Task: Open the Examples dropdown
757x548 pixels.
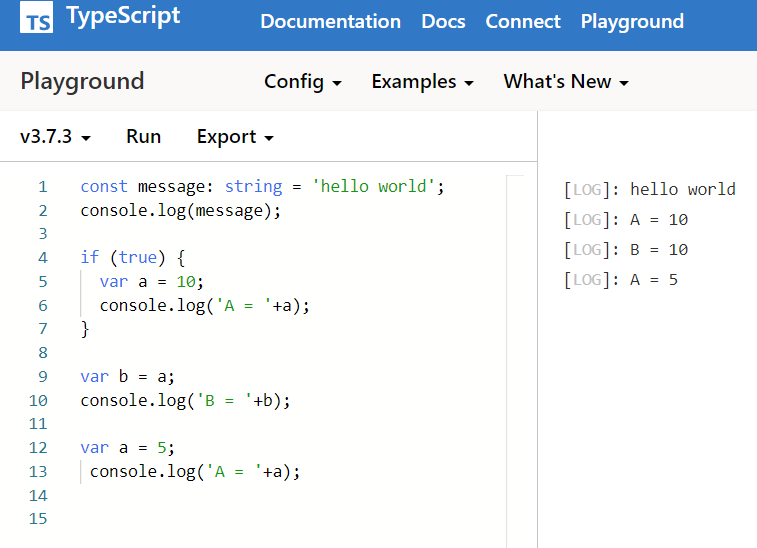Action: point(422,82)
